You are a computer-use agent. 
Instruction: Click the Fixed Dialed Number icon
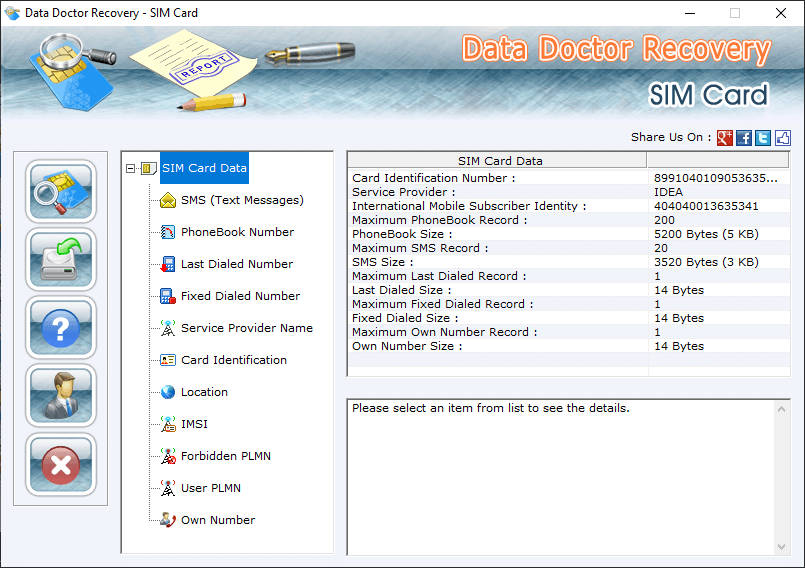[x=168, y=296]
